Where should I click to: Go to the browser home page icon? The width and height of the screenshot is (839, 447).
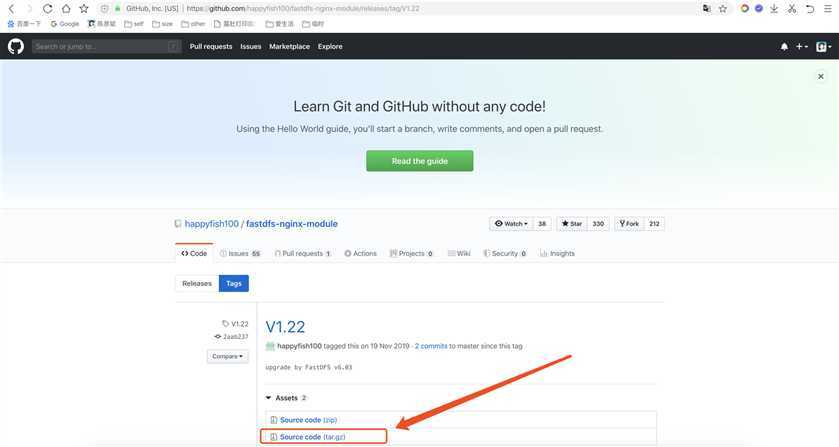(x=66, y=9)
